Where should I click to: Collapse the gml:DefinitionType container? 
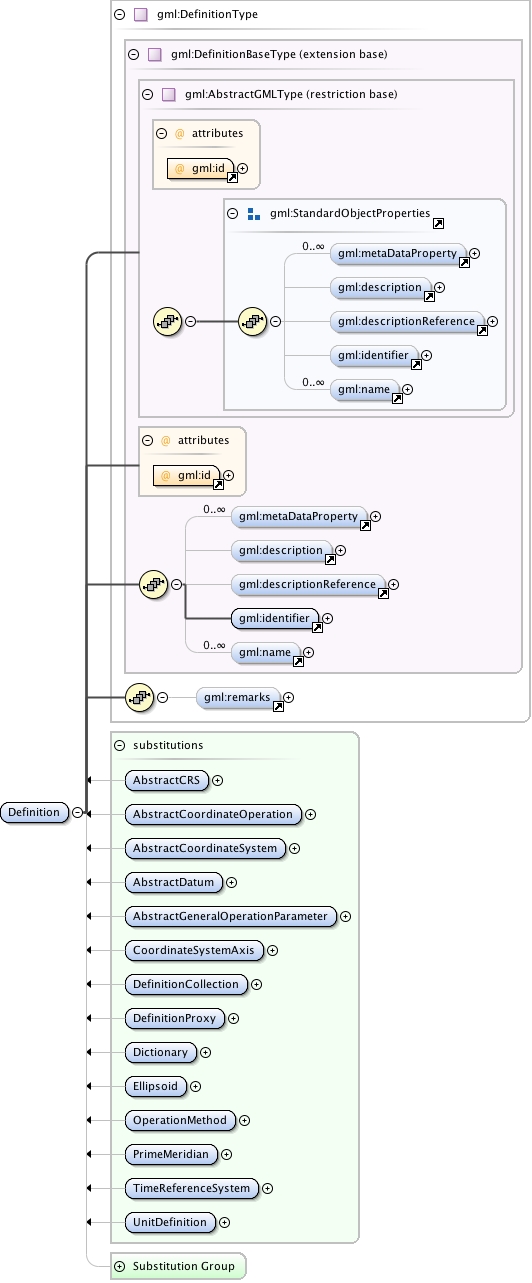point(120,15)
